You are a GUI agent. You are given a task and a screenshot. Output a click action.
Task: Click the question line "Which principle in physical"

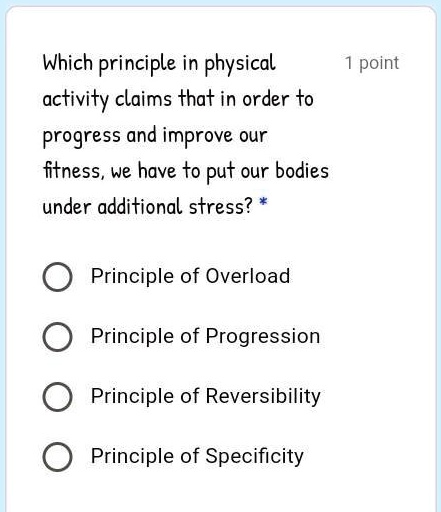[x=159, y=63]
